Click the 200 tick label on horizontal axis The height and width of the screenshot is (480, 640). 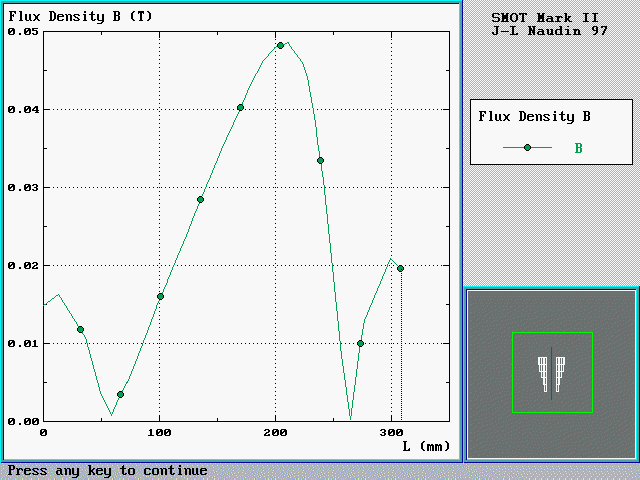(276, 432)
